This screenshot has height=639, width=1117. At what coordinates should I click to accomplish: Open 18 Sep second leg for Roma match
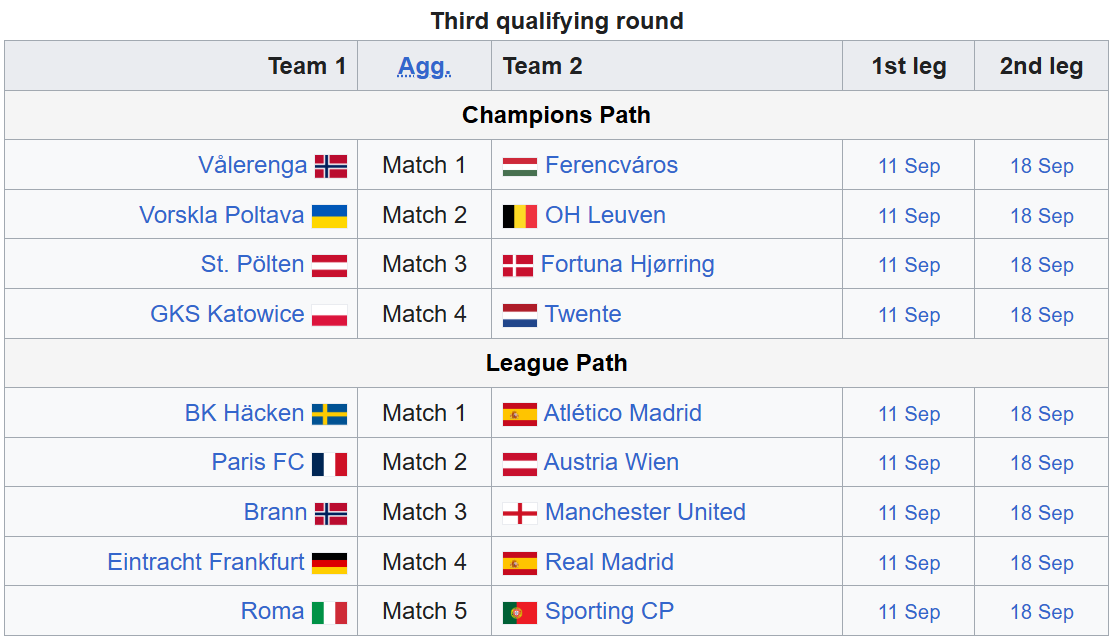[1041, 612]
